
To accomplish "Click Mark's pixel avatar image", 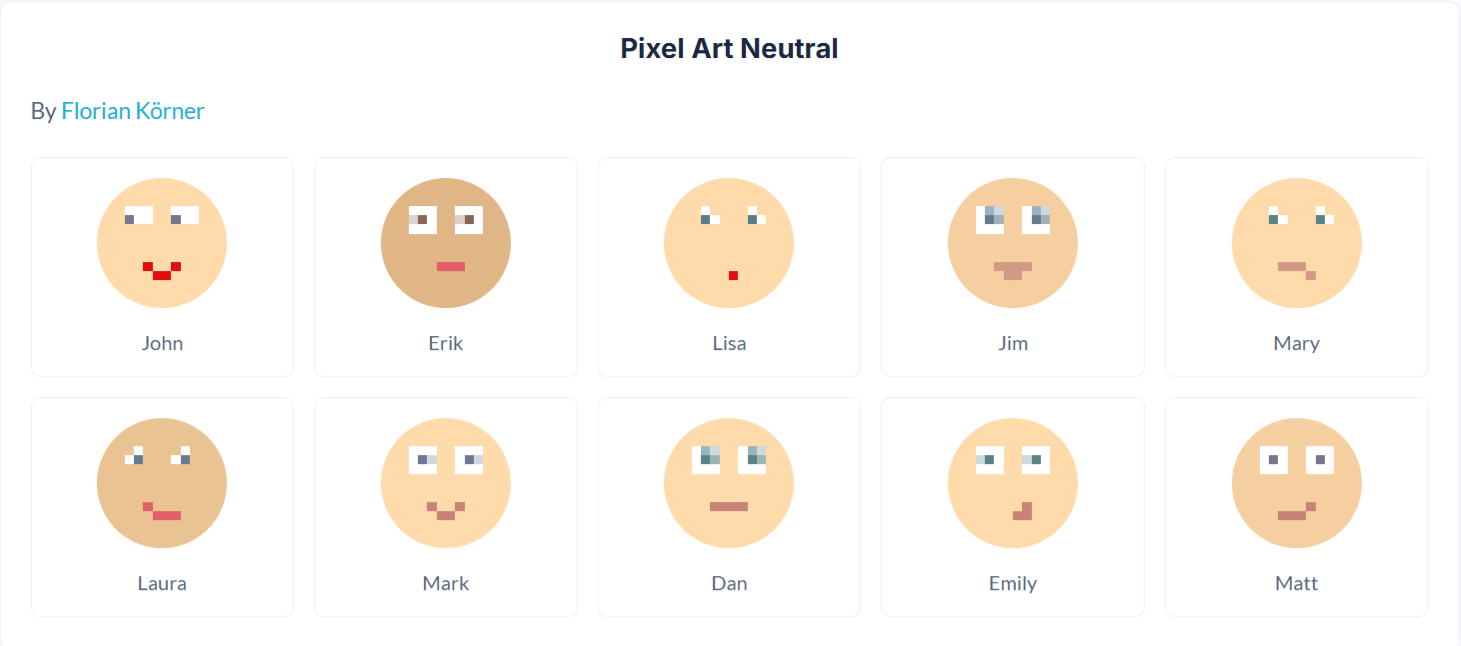I will pyautogui.click(x=446, y=483).
